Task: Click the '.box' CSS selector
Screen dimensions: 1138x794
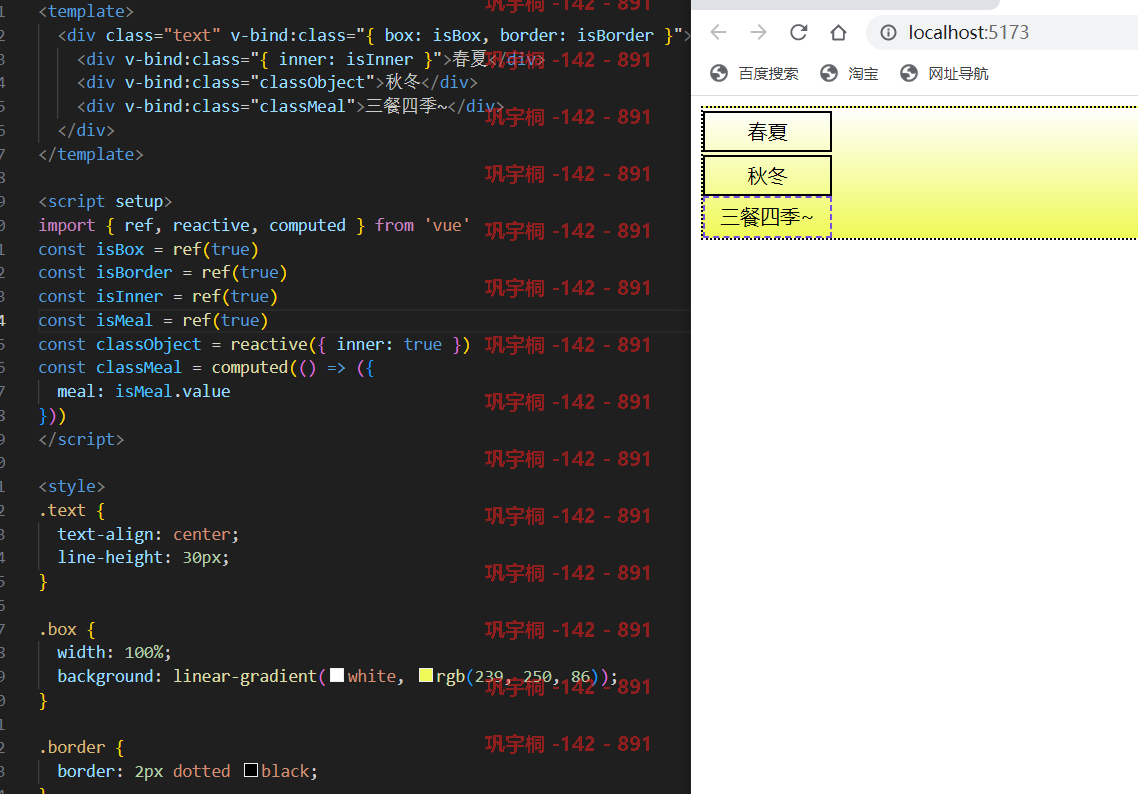Action: click(x=57, y=629)
